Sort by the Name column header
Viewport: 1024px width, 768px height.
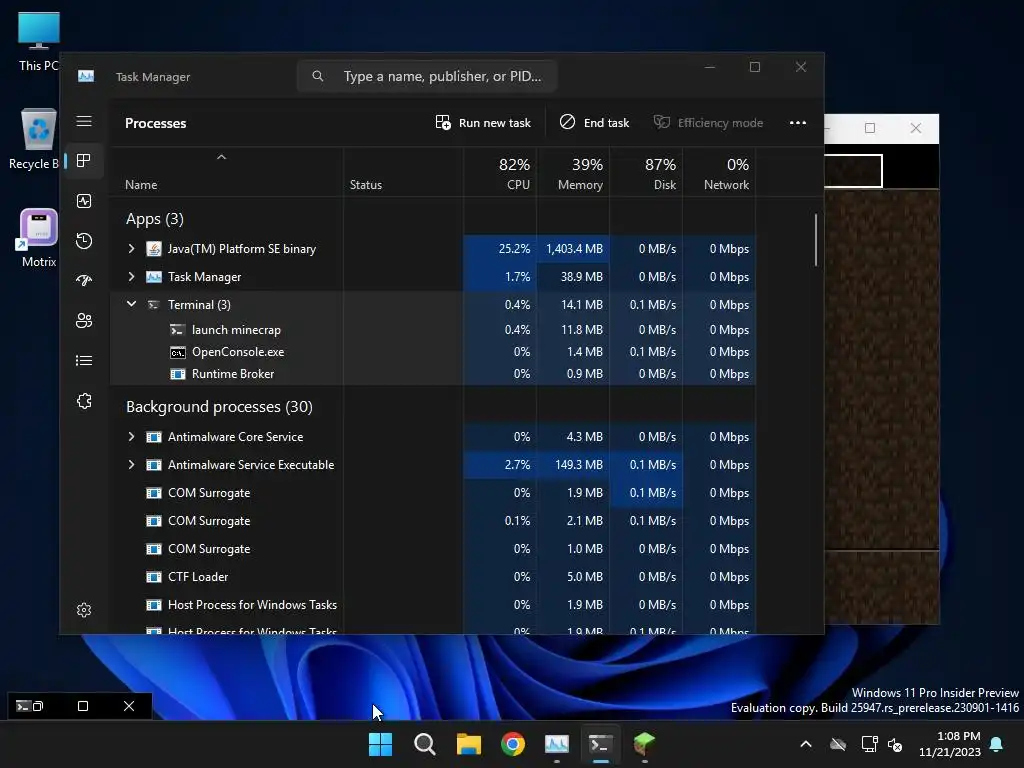pyautogui.click(x=227, y=173)
